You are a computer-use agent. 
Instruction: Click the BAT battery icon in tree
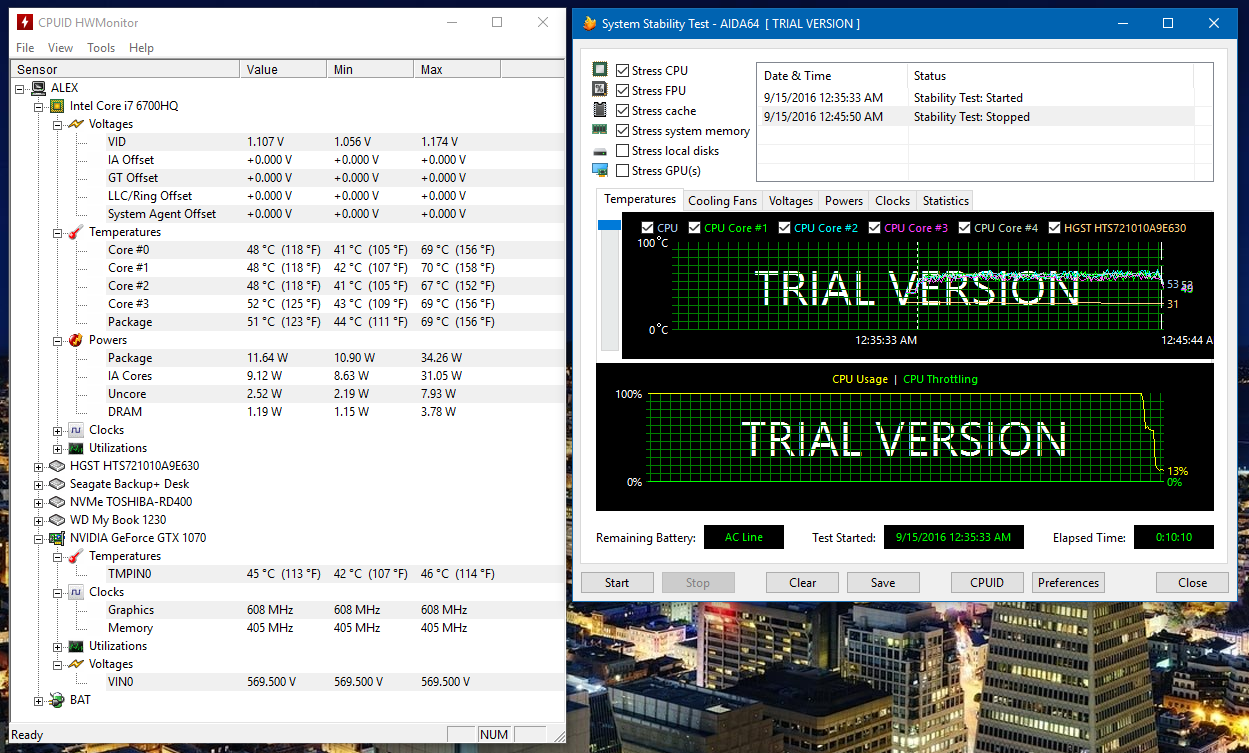57,700
